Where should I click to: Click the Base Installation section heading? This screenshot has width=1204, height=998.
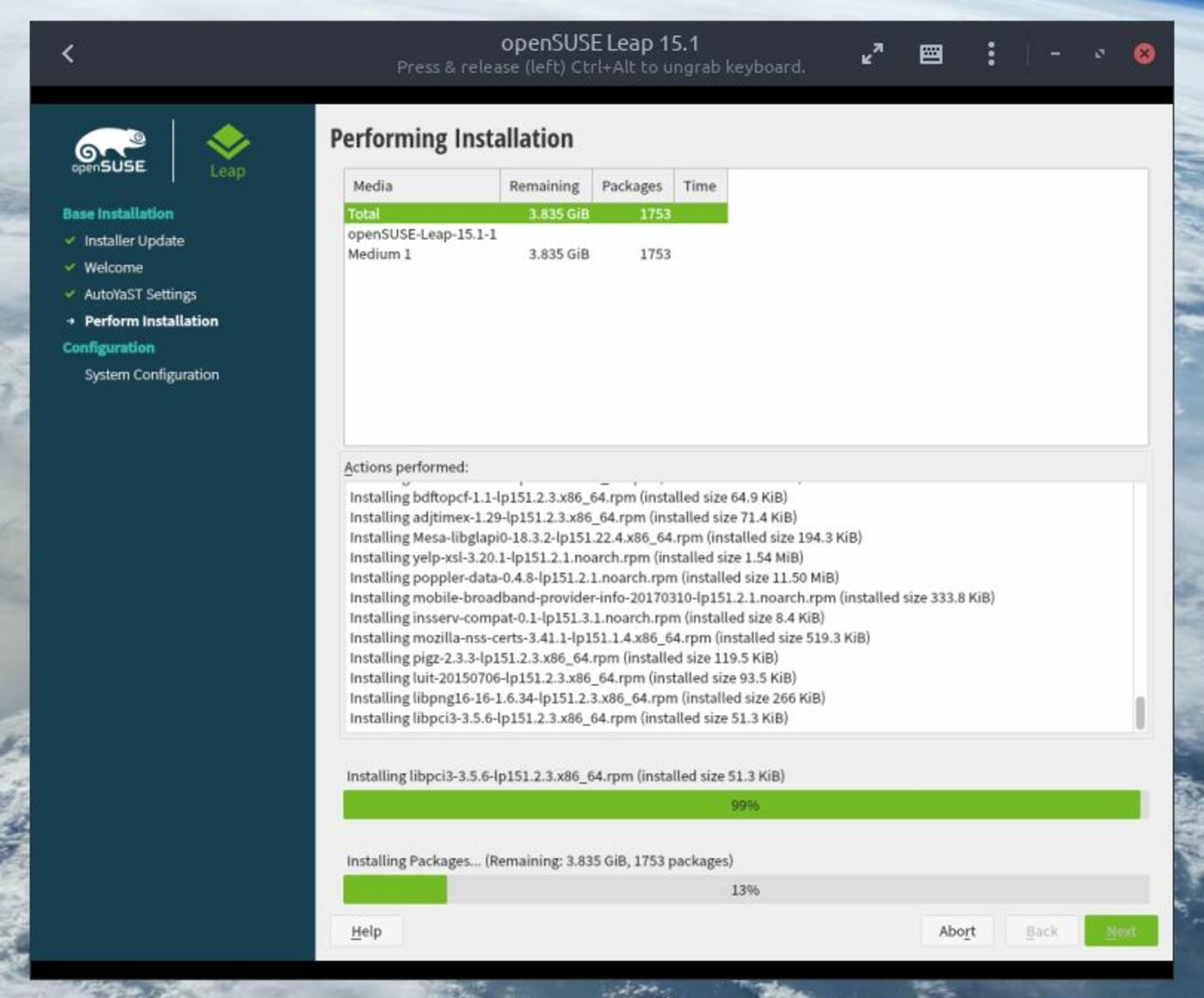coord(117,213)
